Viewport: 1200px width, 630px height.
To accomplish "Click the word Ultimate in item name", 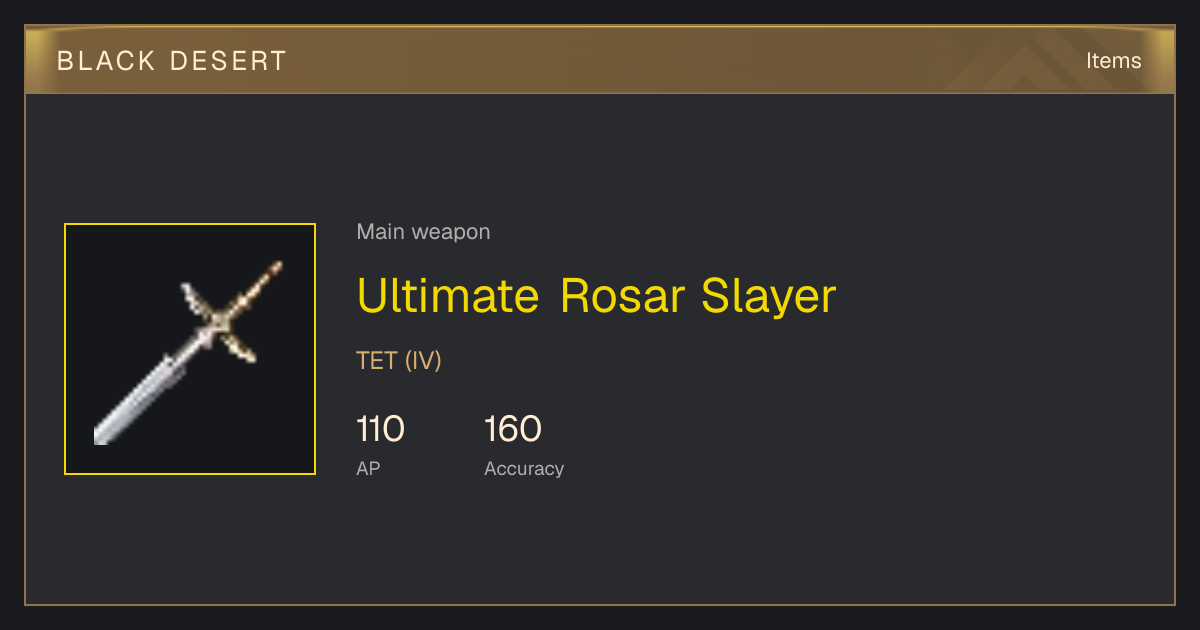I will point(448,296).
